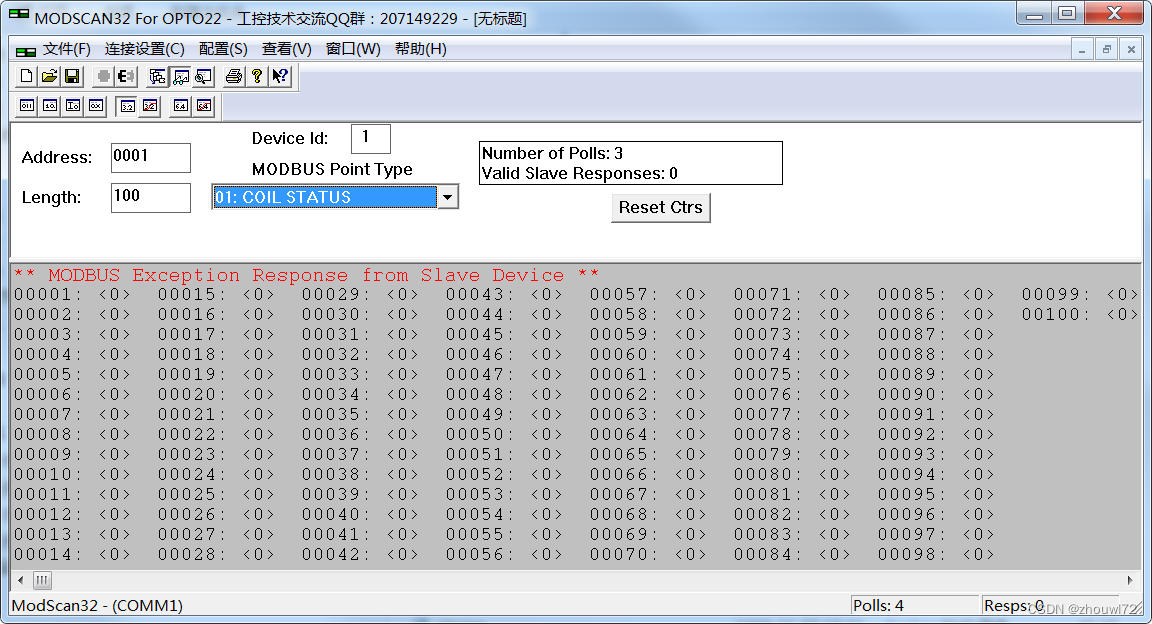Select the swapped 64-bit double display icon

(204, 106)
